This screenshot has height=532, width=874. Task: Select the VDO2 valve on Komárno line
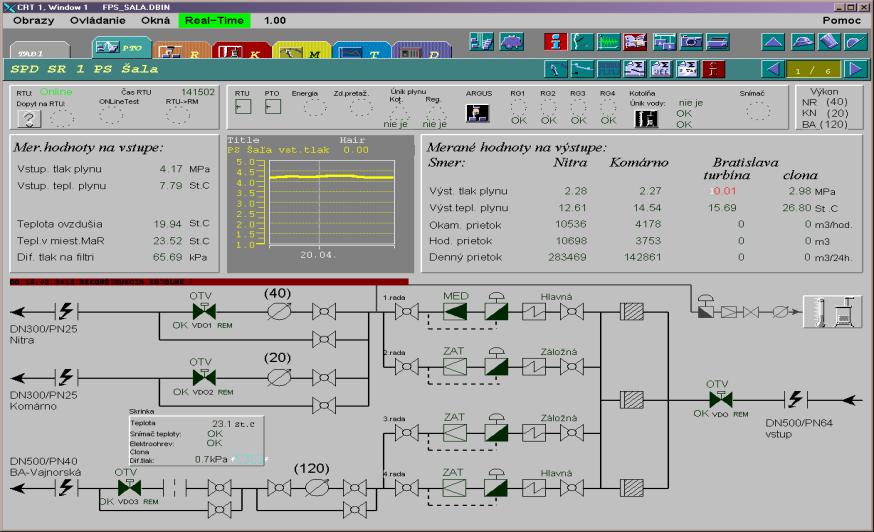tap(204, 378)
